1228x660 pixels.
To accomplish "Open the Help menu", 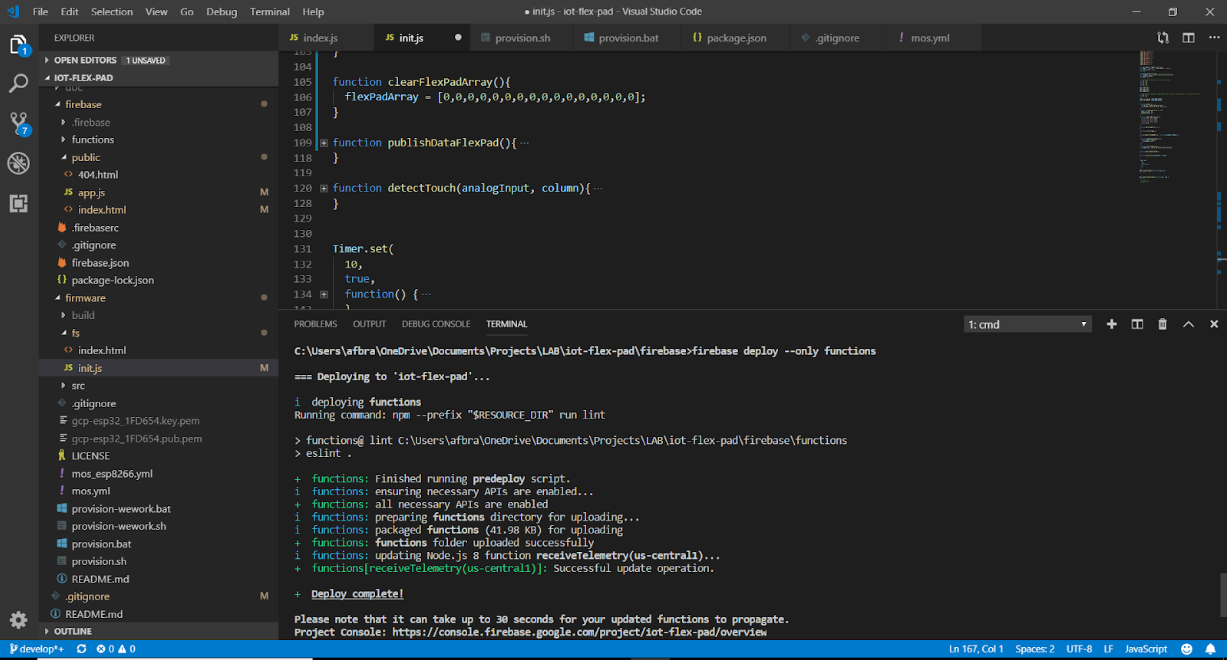I will (313, 11).
